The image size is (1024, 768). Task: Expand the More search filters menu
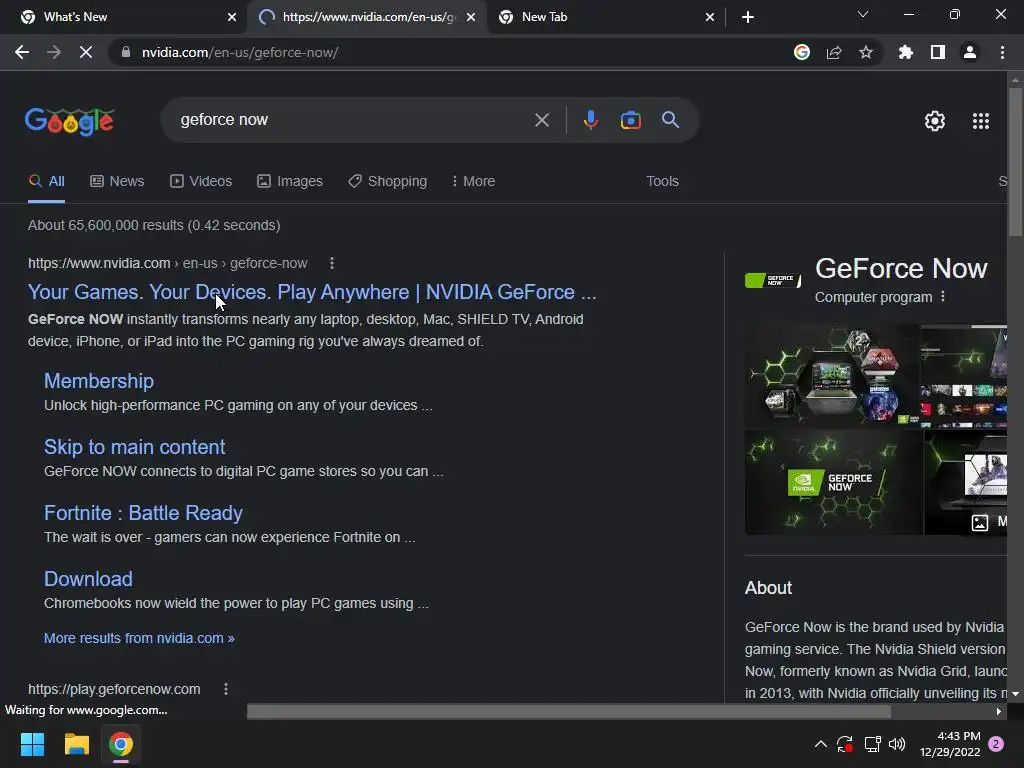(x=473, y=181)
